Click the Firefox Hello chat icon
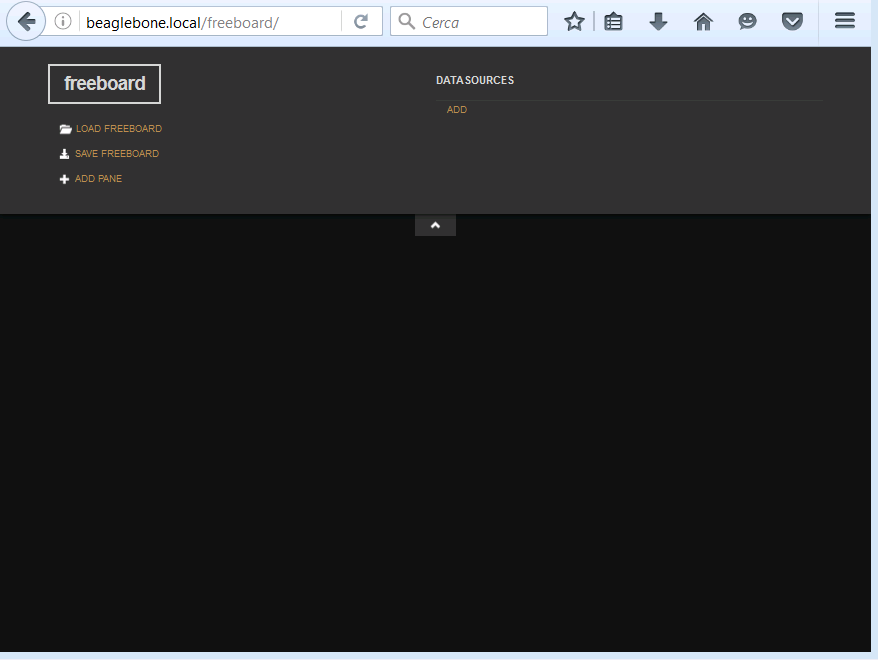This screenshot has width=878, height=660. click(x=748, y=20)
